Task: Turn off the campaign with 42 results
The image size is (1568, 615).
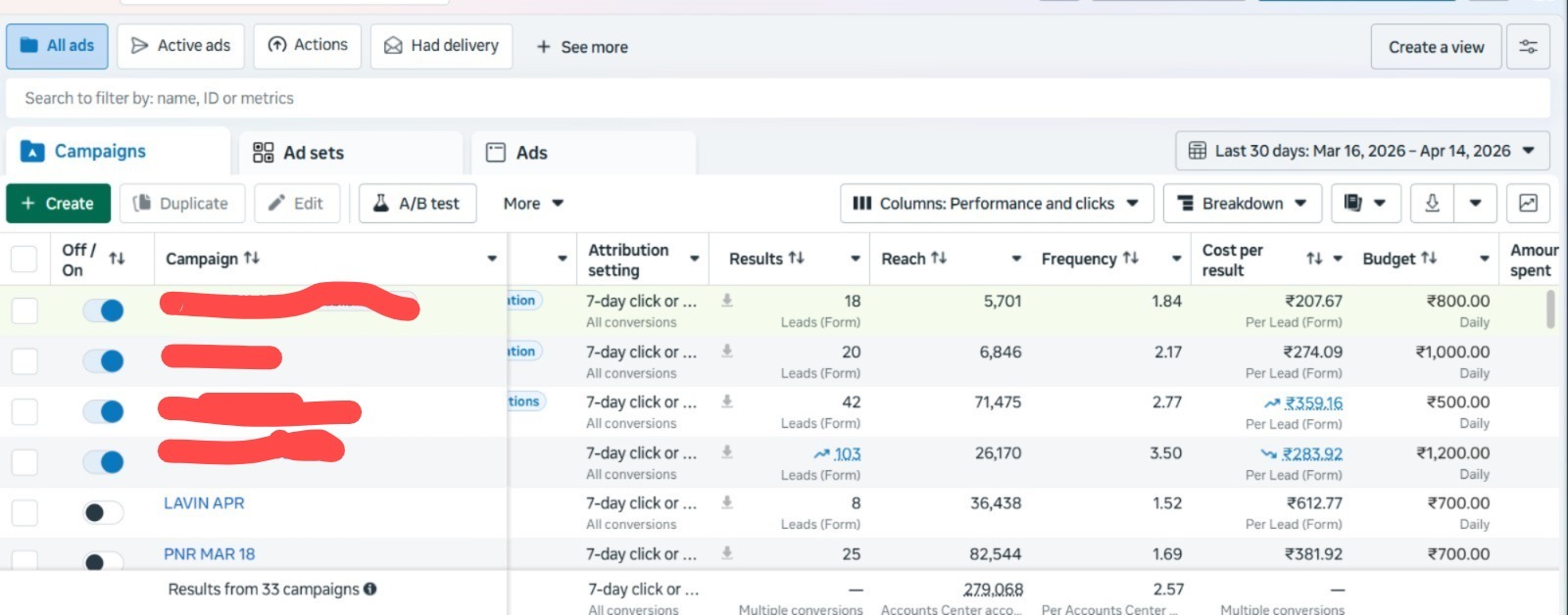Action: 104,411
